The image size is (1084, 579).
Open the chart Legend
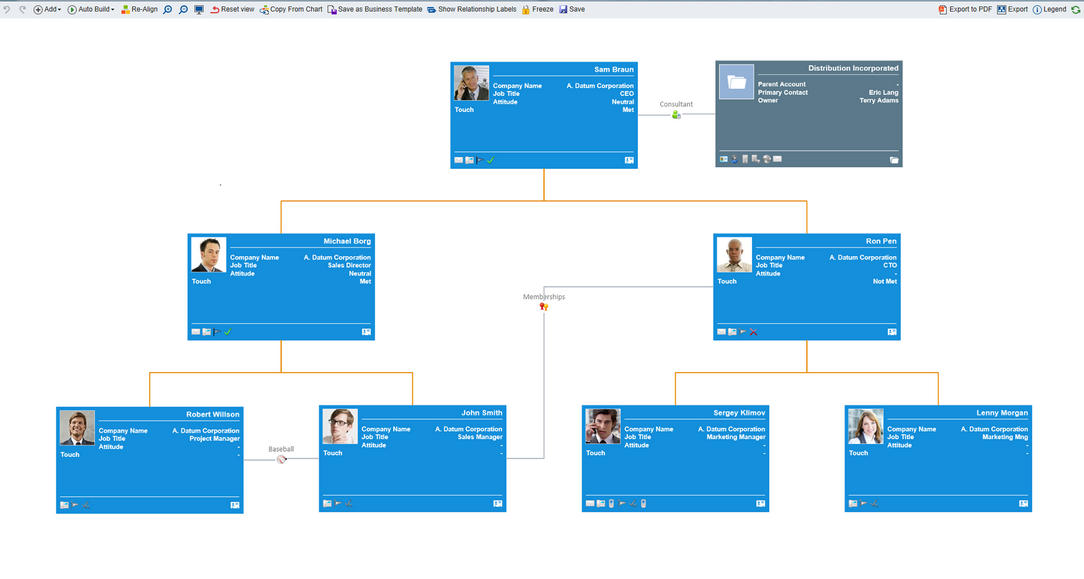pyautogui.click(x=1049, y=9)
